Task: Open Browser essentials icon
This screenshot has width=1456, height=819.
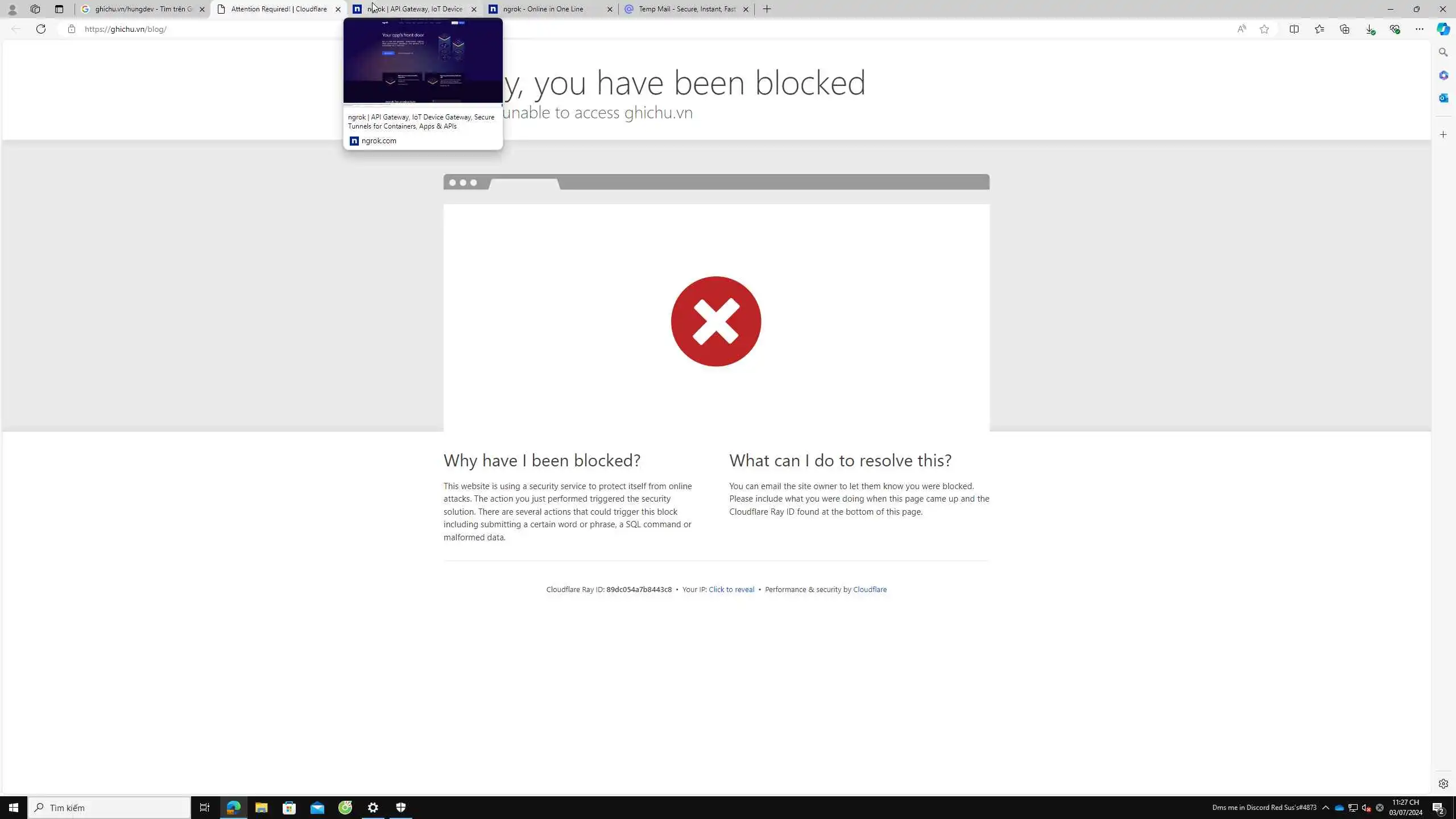Action: tap(1395, 29)
